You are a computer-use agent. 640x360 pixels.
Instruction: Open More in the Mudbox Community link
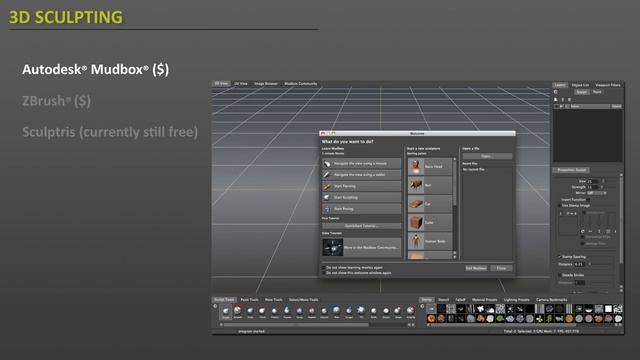point(362,247)
